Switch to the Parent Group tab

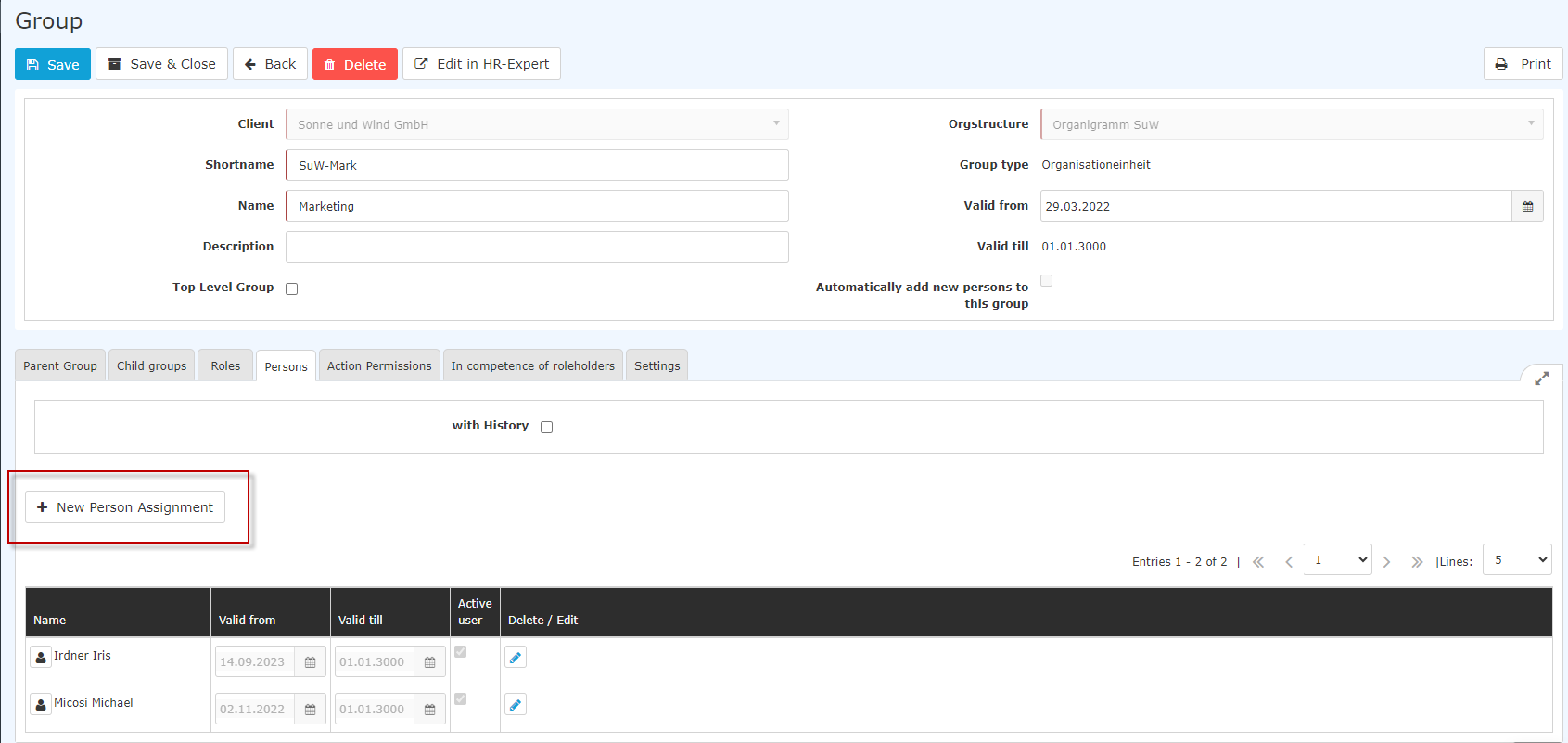point(60,365)
